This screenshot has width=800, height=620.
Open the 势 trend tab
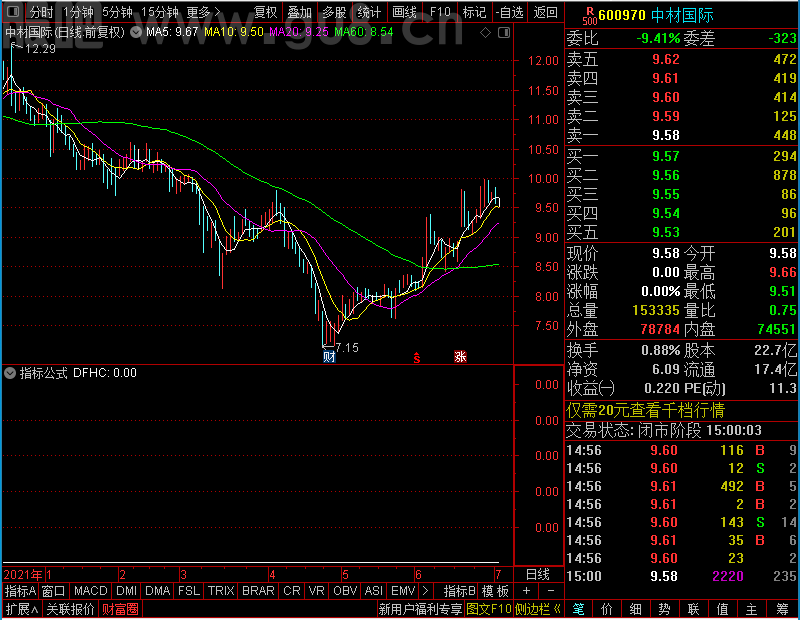664,609
